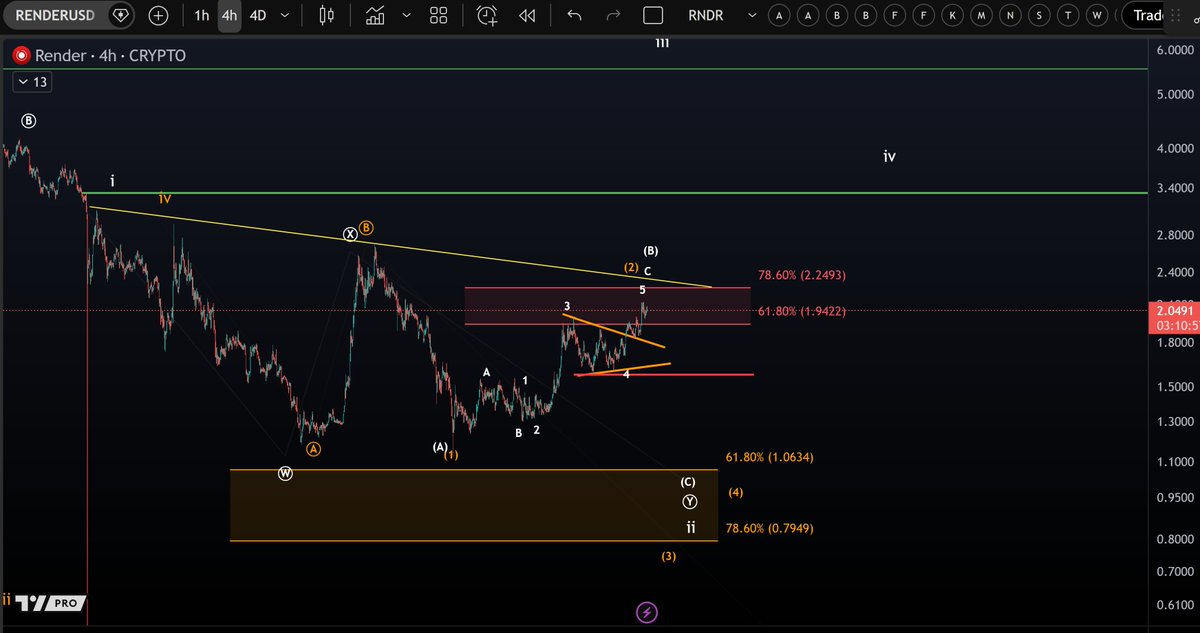Viewport: 1200px width, 633px height.
Task: Select the circled W wave label on the chart
Action: tap(285, 473)
